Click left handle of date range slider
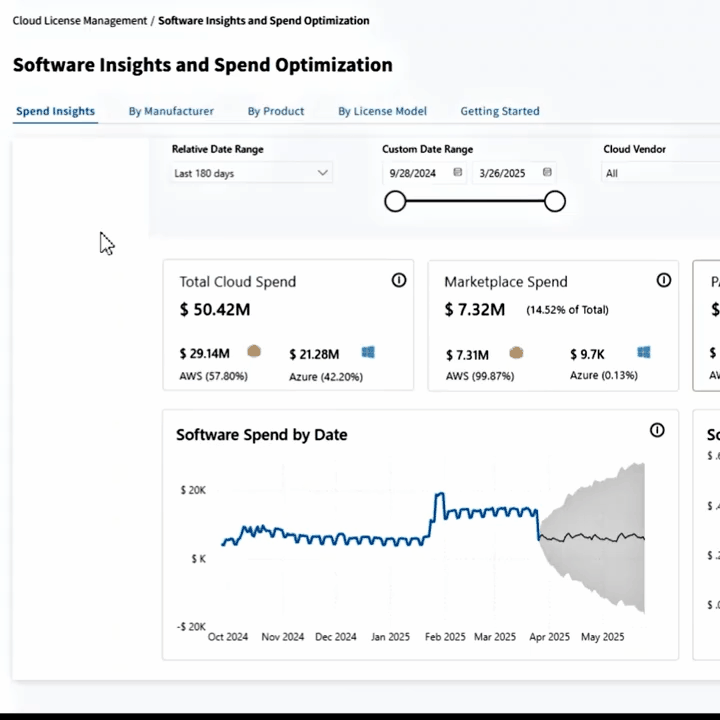The width and height of the screenshot is (720, 720). [395, 202]
